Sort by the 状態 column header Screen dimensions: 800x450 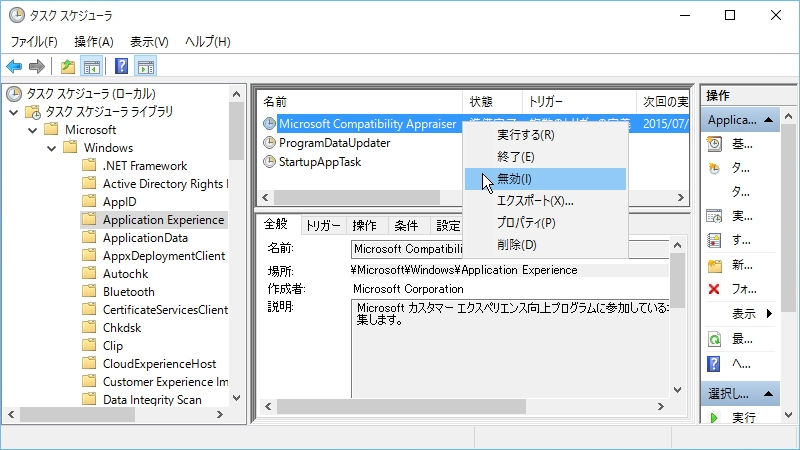[x=492, y=102]
